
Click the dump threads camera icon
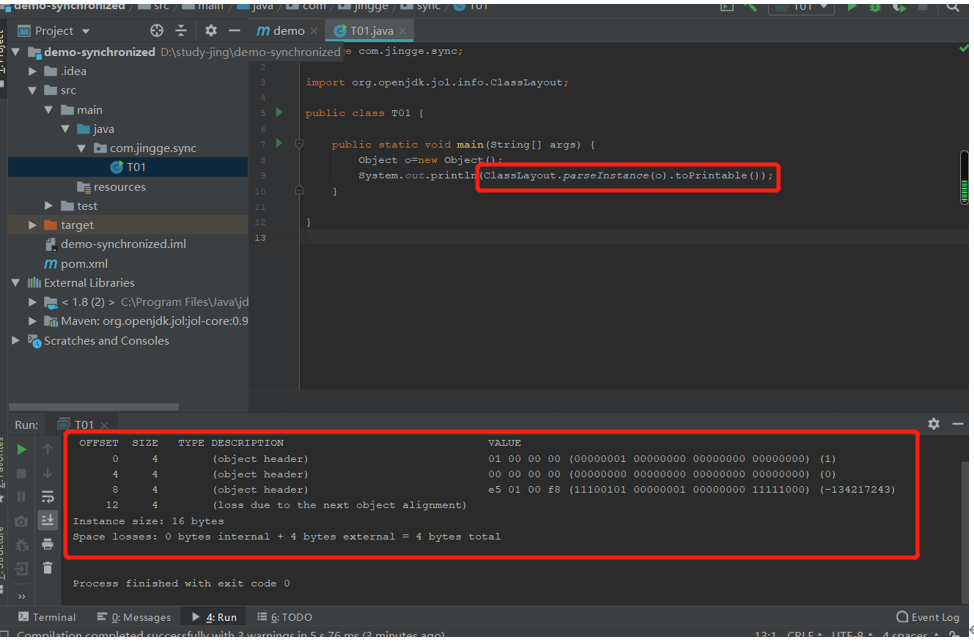(21, 522)
